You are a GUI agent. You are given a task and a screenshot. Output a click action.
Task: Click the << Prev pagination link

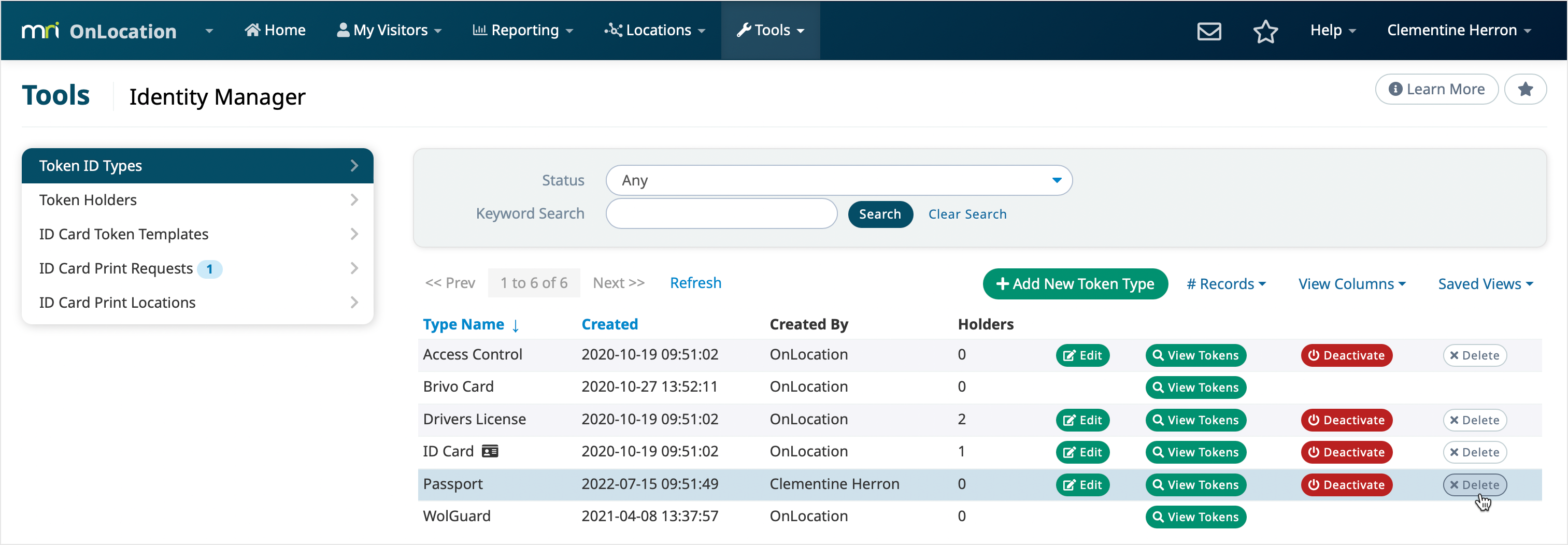(x=450, y=283)
